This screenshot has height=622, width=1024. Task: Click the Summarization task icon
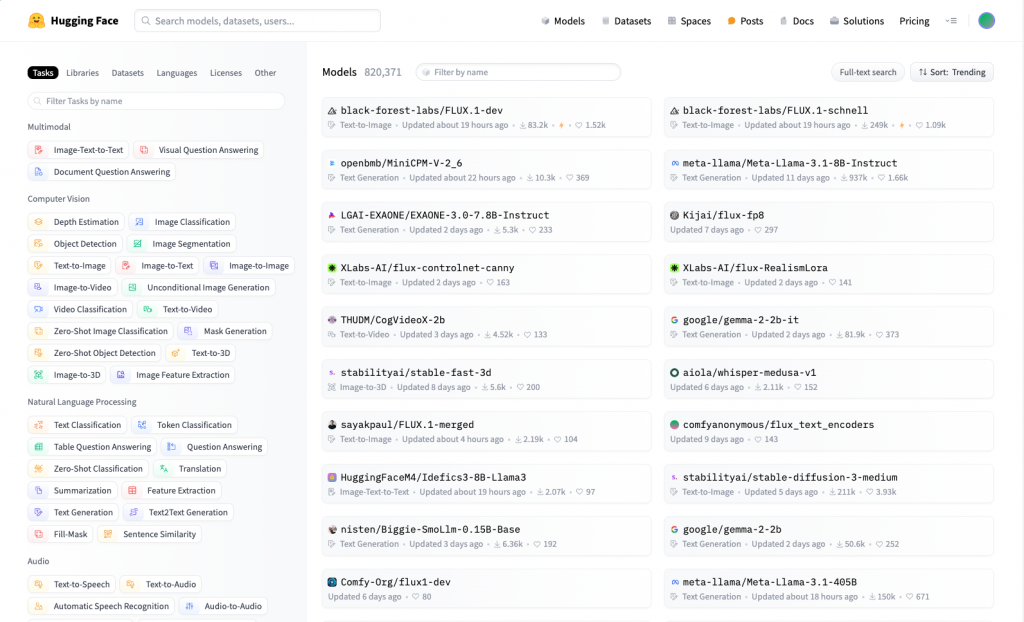click(39, 491)
